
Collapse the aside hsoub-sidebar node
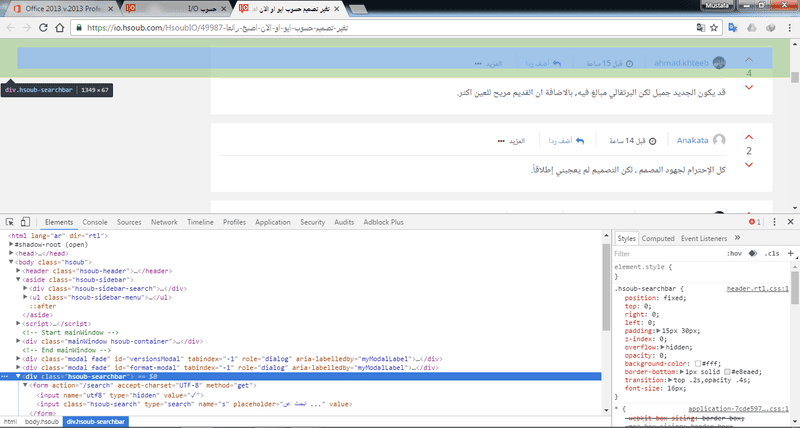pyautogui.click(x=20, y=279)
